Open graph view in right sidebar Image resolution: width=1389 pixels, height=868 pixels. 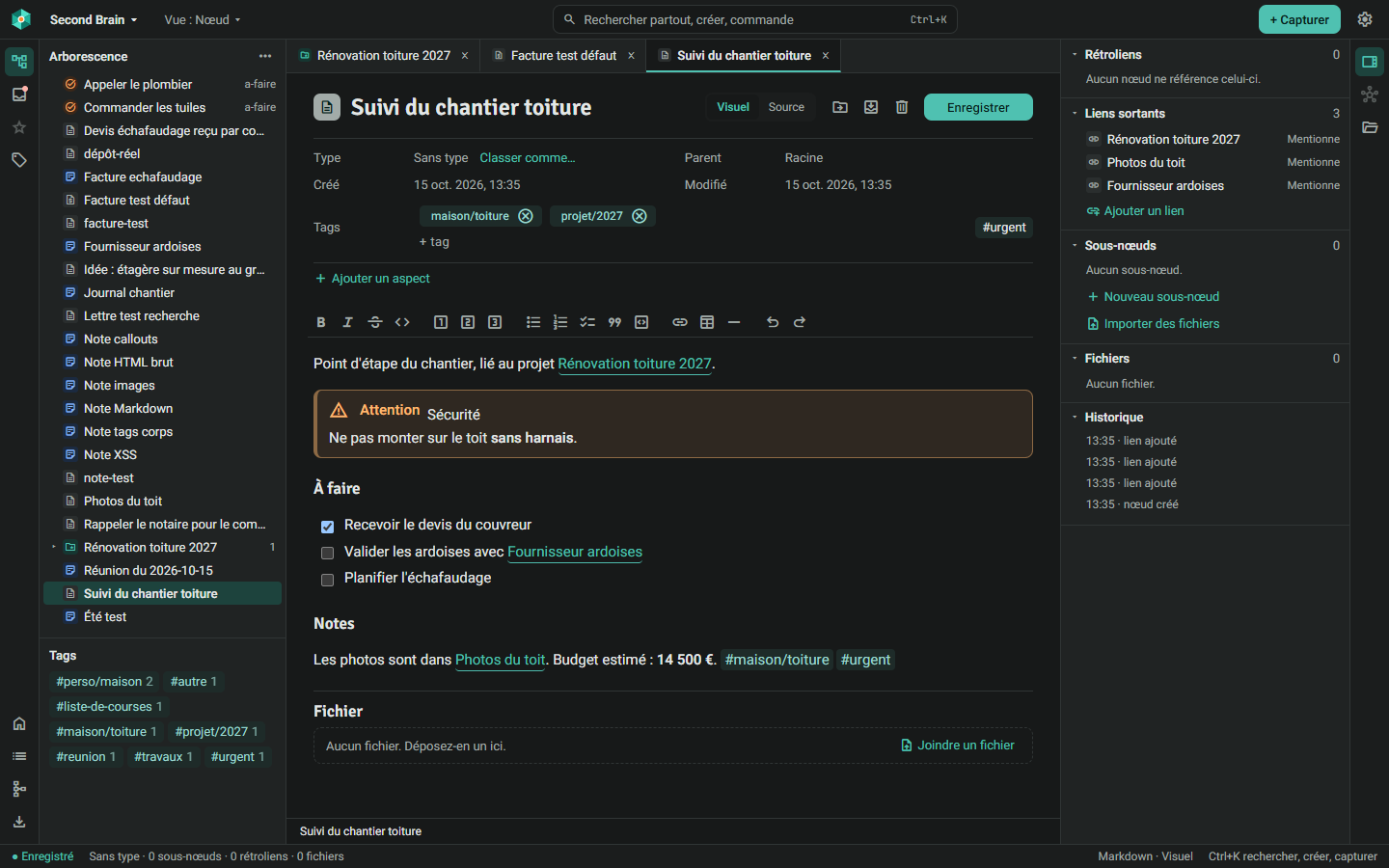1370,95
